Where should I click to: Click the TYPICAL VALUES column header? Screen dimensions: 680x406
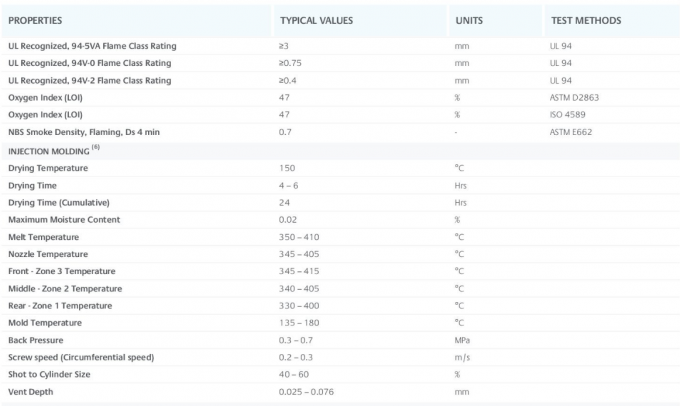316,21
